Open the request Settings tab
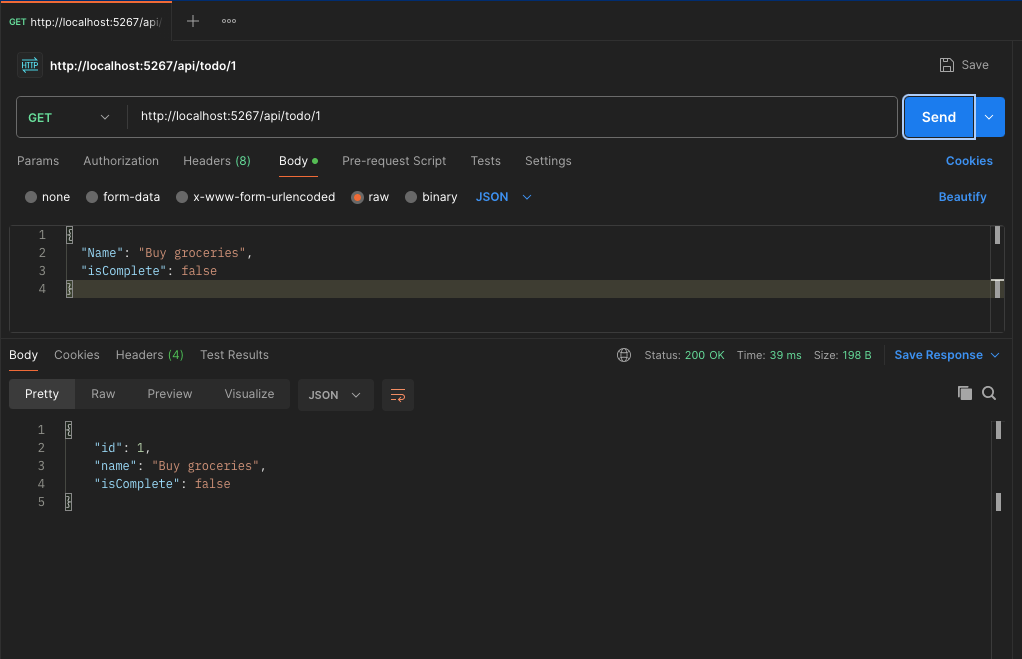The image size is (1022, 659). [548, 161]
